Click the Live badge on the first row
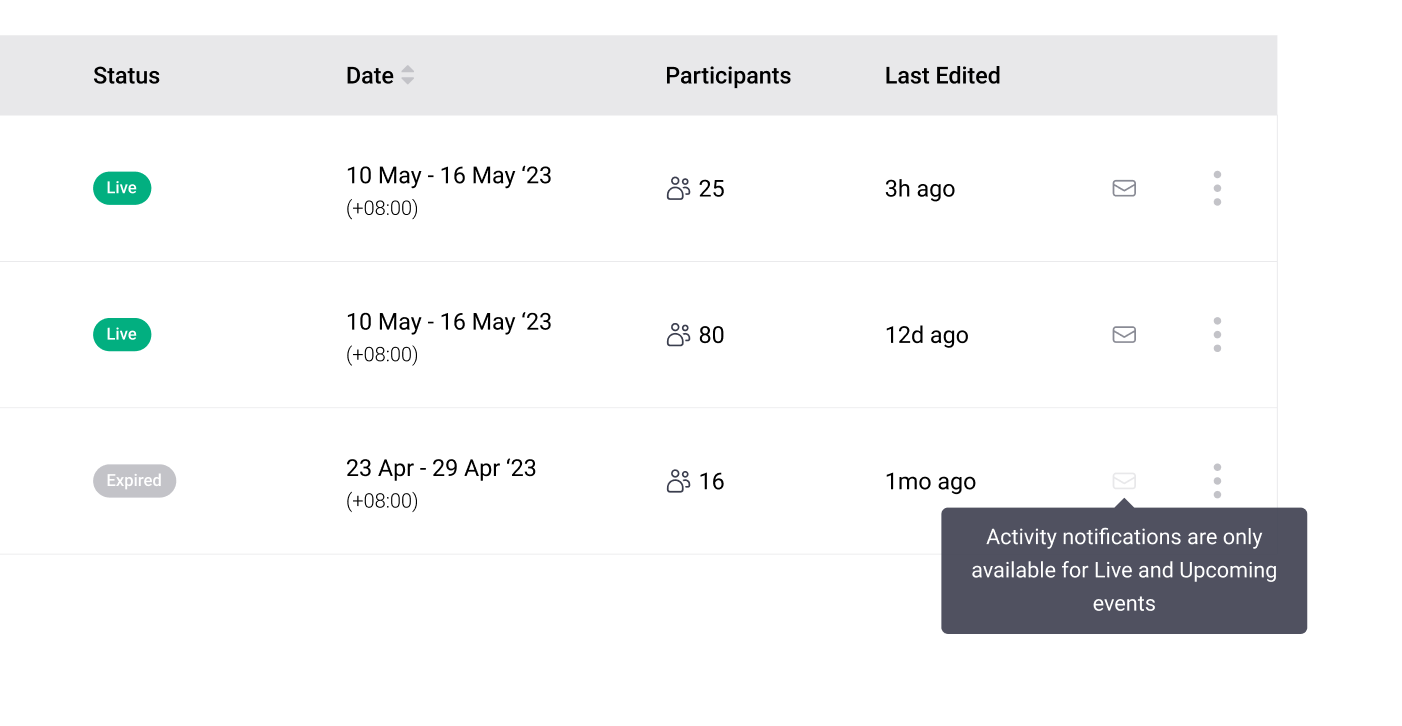 point(122,188)
